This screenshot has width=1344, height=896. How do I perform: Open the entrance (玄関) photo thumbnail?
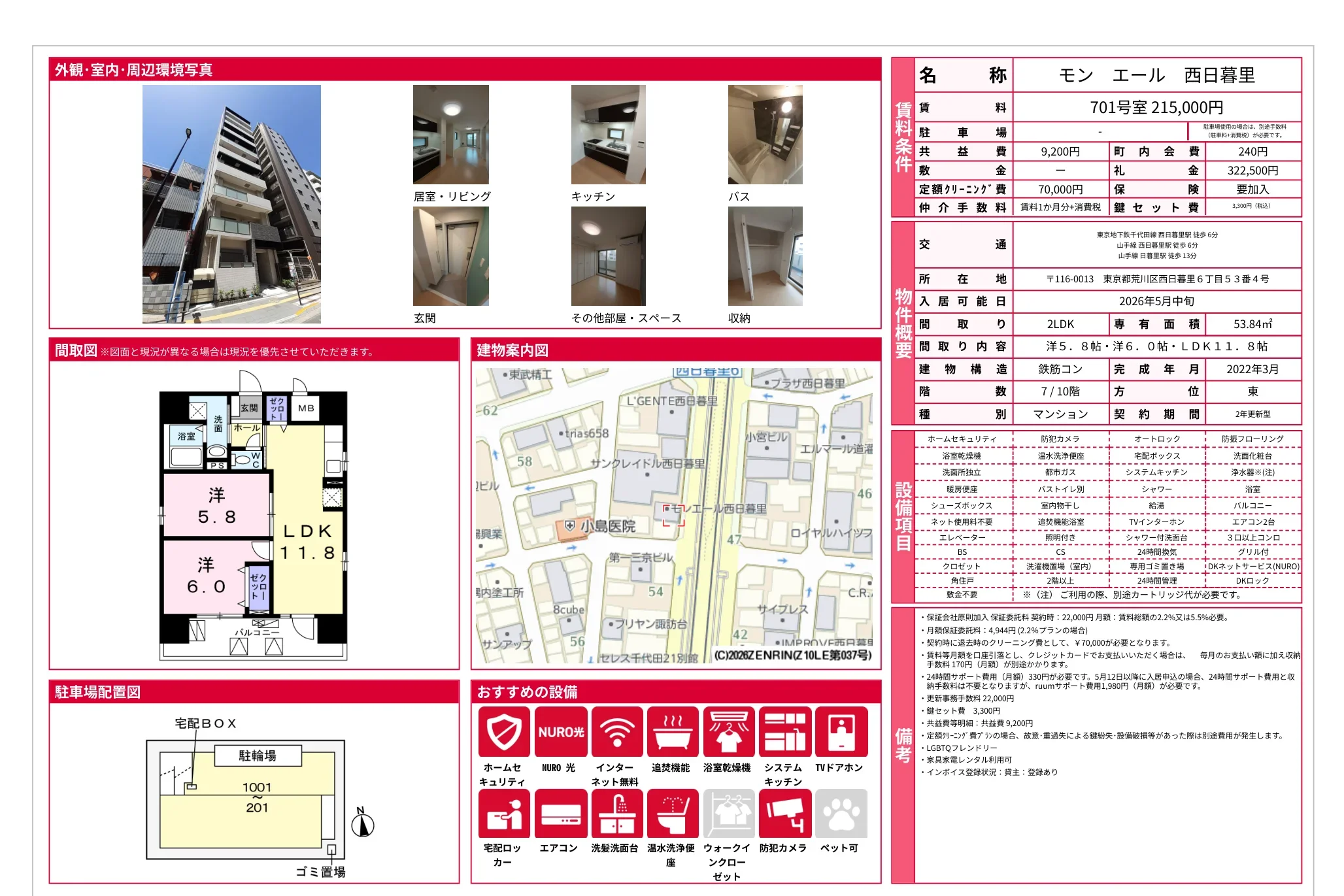pos(450,256)
